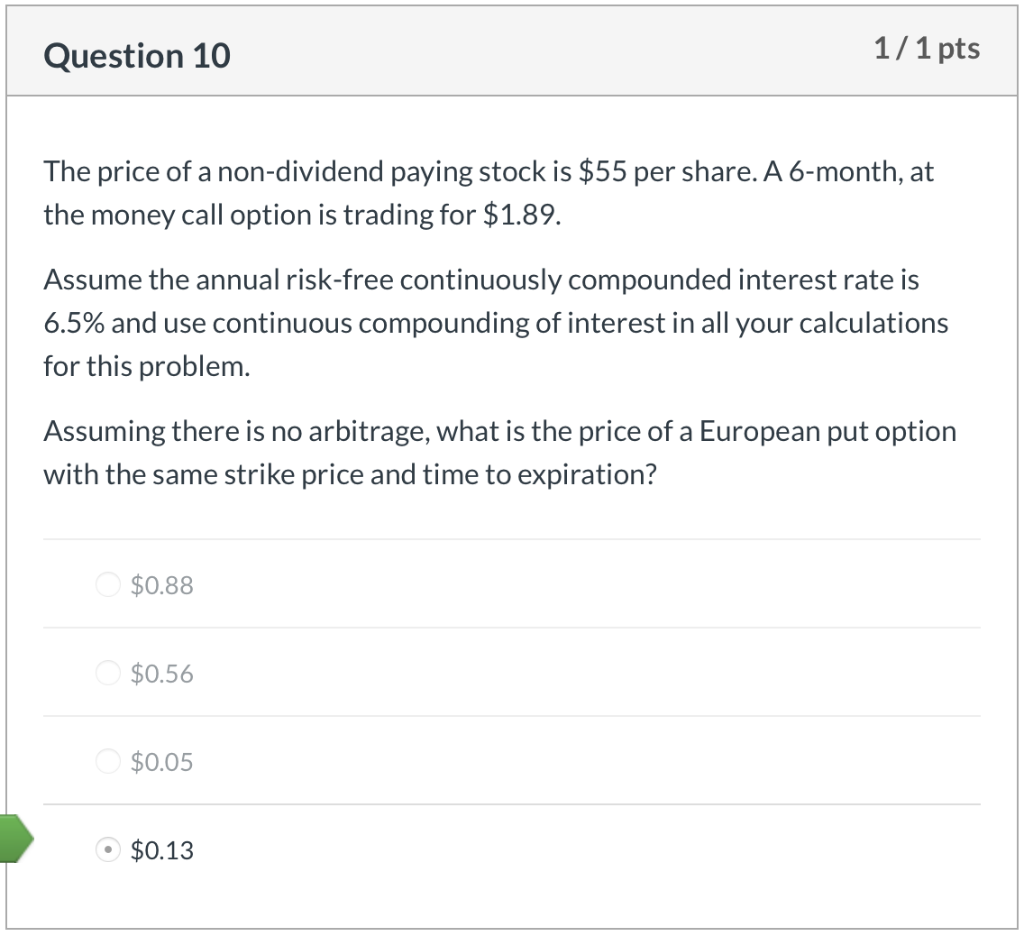Click the filled radio beside $0.13
This screenshot has height=936, width=1024.
(x=107, y=850)
